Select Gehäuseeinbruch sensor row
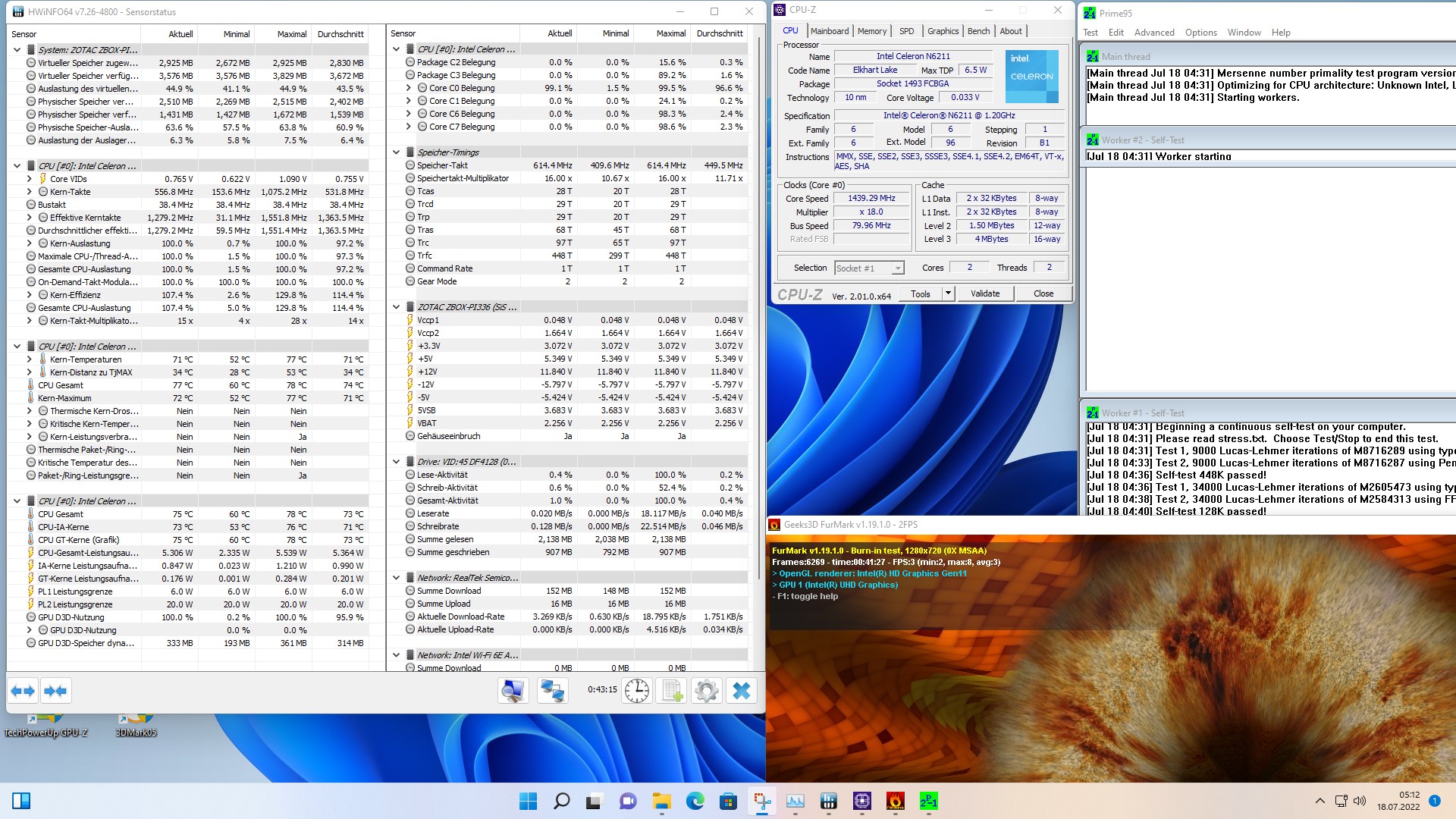 pos(567,436)
